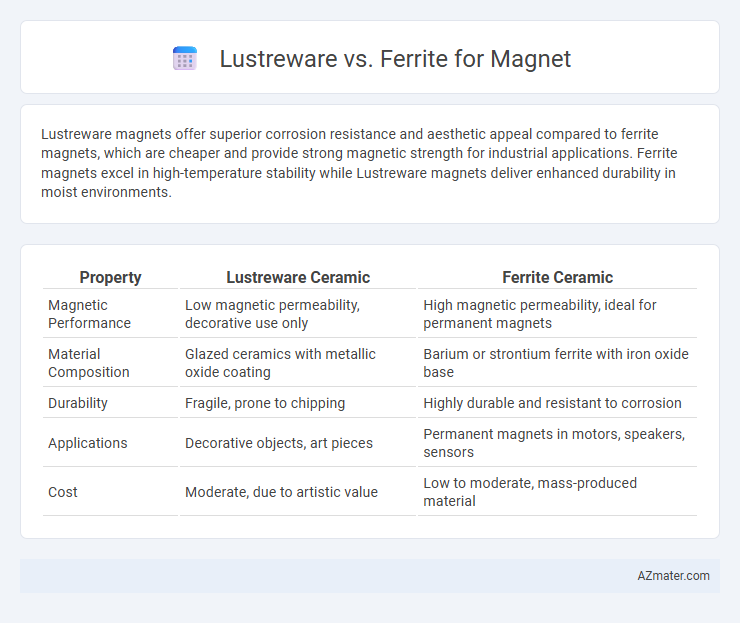Click cell 'Barium or strontium ferrite with iron oxide base'
This screenshot has width=740, height=623.
[x=556, y=363]
